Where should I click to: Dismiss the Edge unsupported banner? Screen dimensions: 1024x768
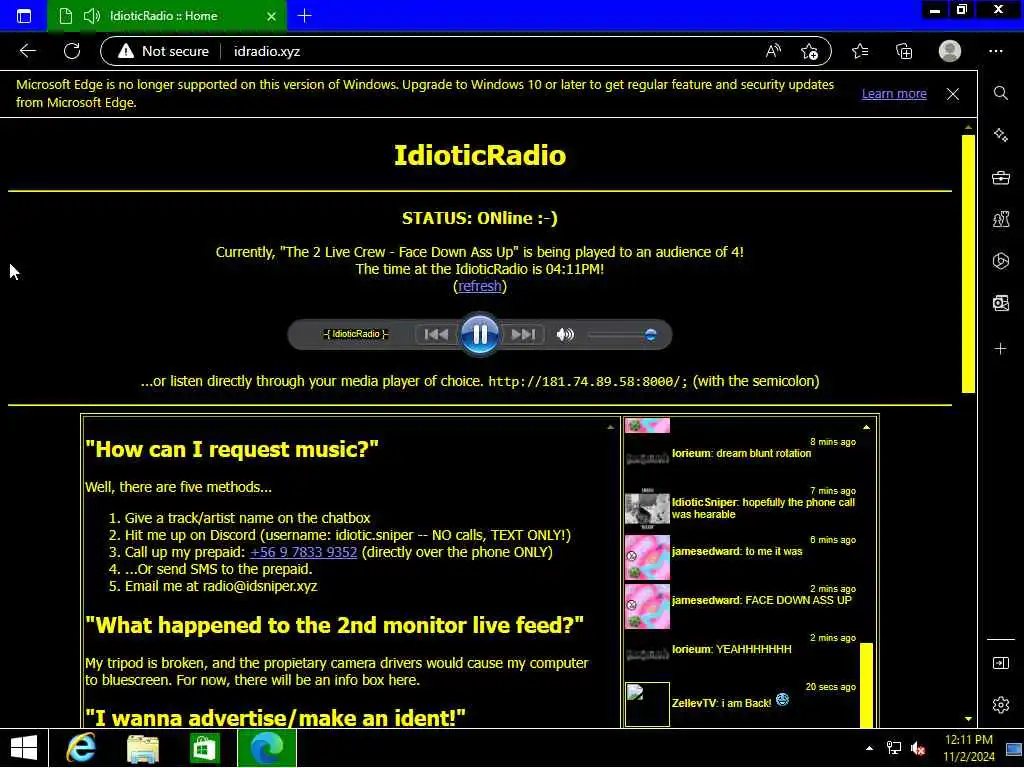(953, 94)
